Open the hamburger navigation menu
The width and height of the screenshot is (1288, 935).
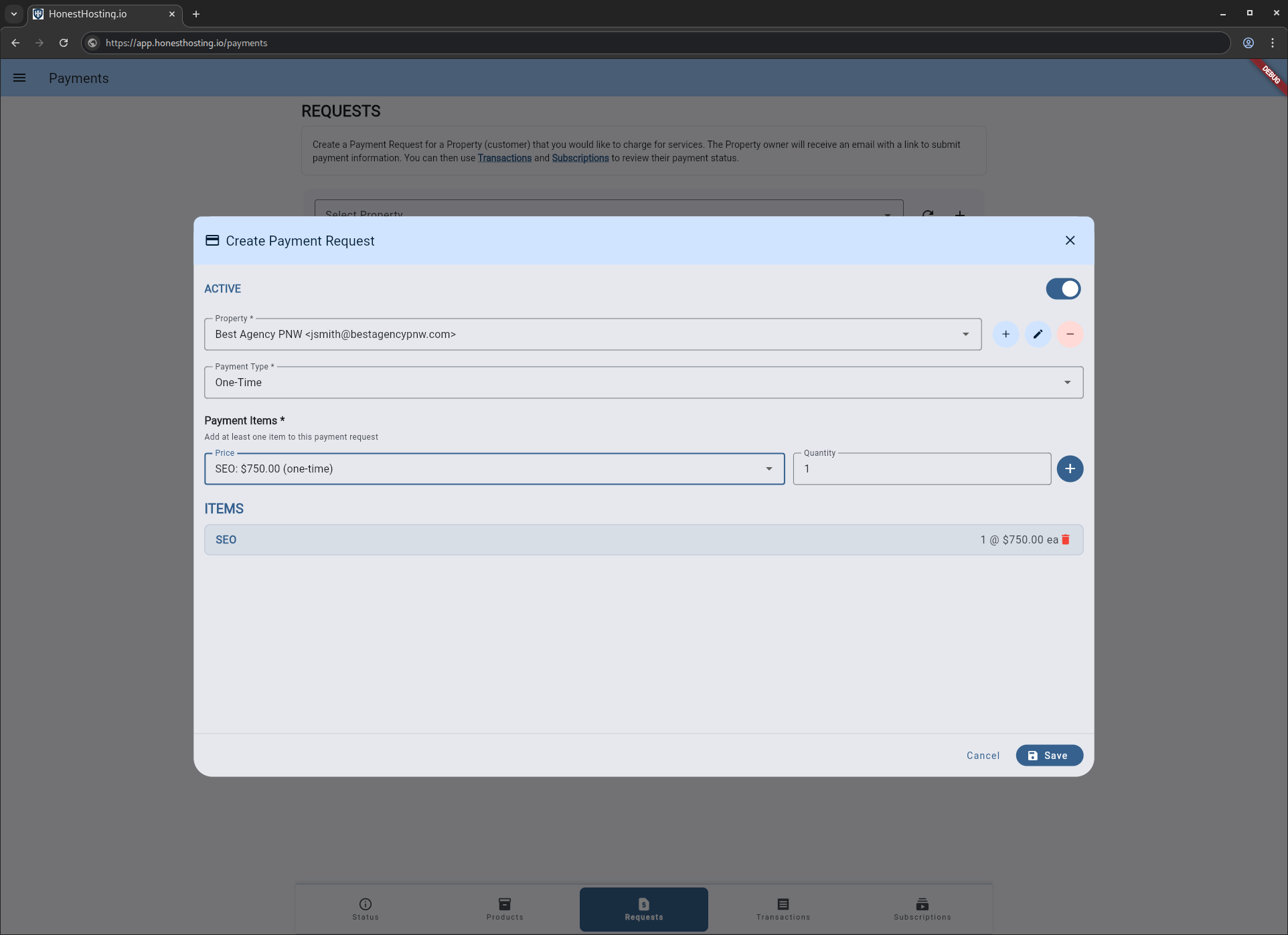pyautogui.click(x=19, y=78)
